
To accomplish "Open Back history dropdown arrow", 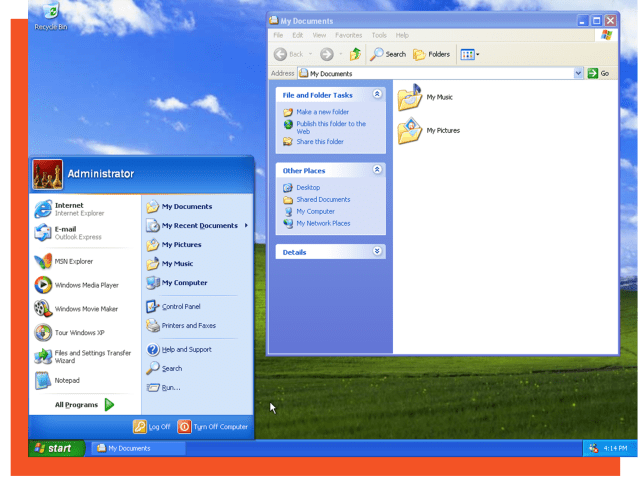I will [x=311, y=54].
